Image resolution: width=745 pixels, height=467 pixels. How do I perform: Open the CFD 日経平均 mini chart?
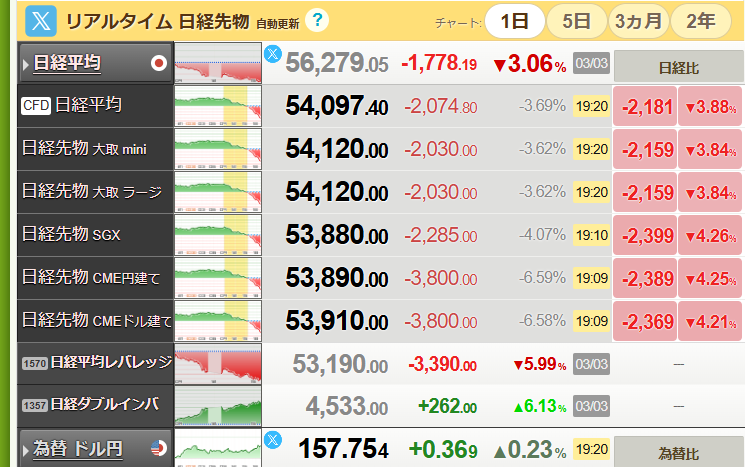tap(218, 105)
